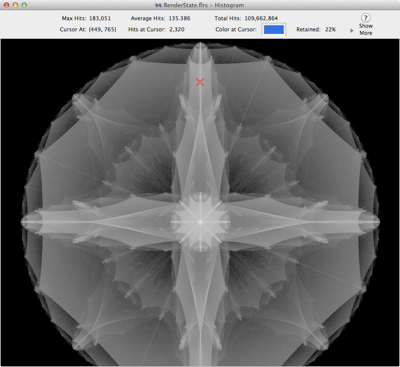Click the Max Hits value 183,051
This screenshot has width=400, height=367.
pyautogui.click(x=100, y=18)
